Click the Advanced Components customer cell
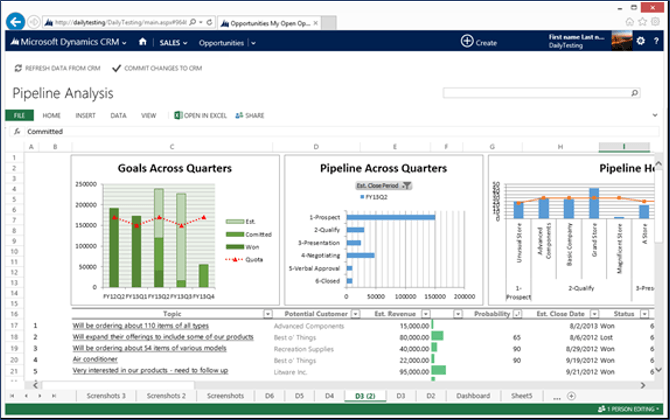 click(x=309, y=326)
